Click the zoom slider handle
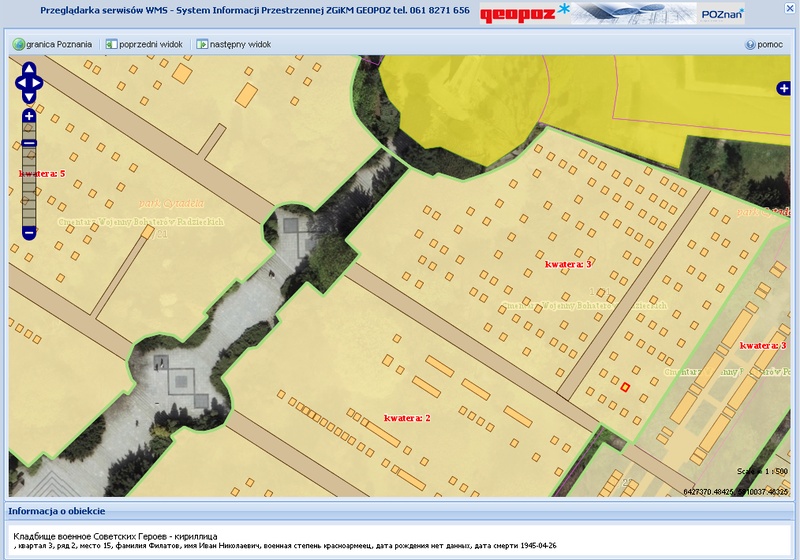The width and height of the screenshot is (800, 560). [x=29, y=143]
